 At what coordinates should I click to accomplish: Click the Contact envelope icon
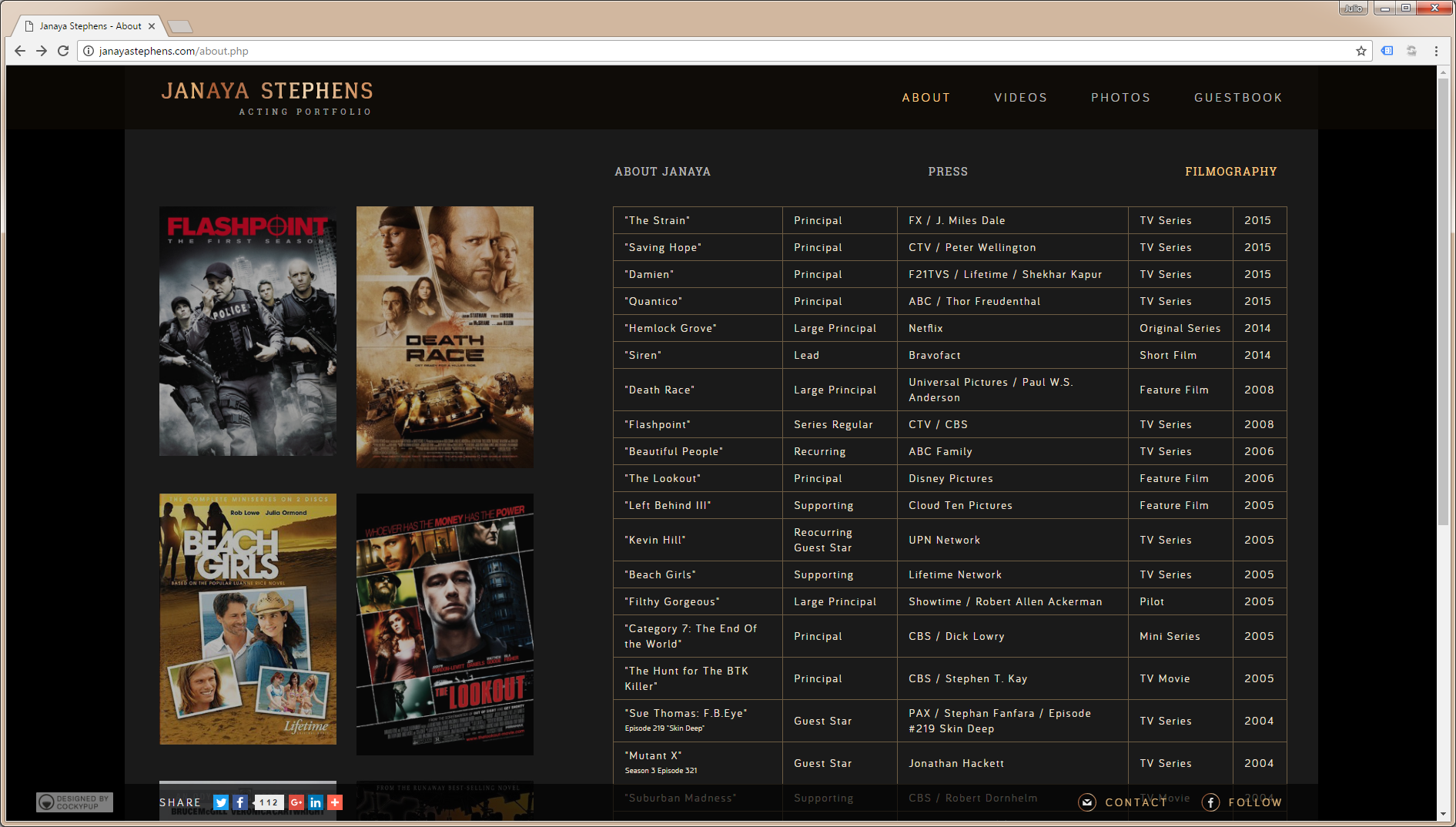click(x=1087, y=802)
